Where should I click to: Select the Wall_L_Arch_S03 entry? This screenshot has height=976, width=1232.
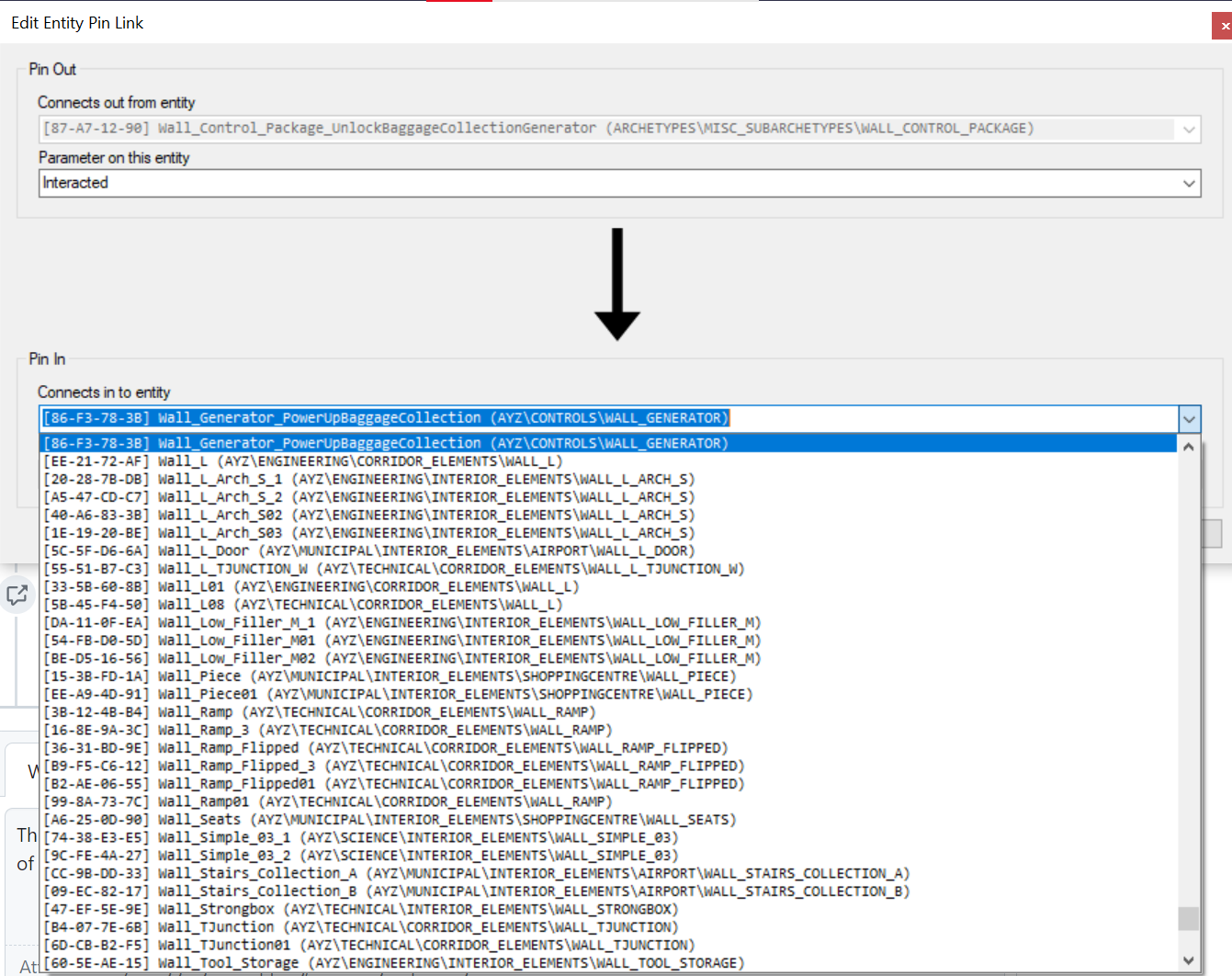pos(367,532)
